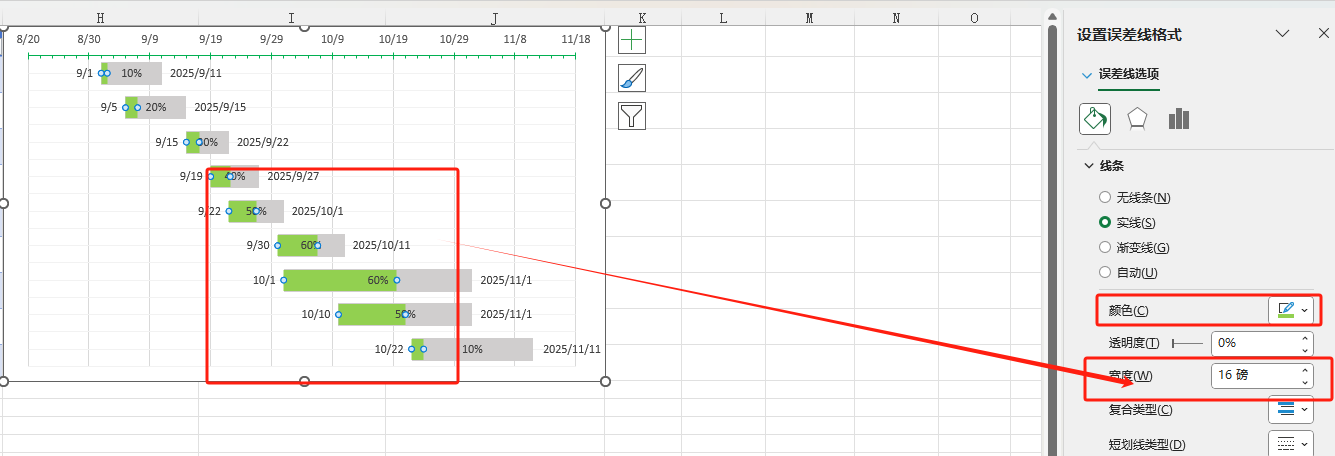Open the Chart Styles paintbrush button

632,78
